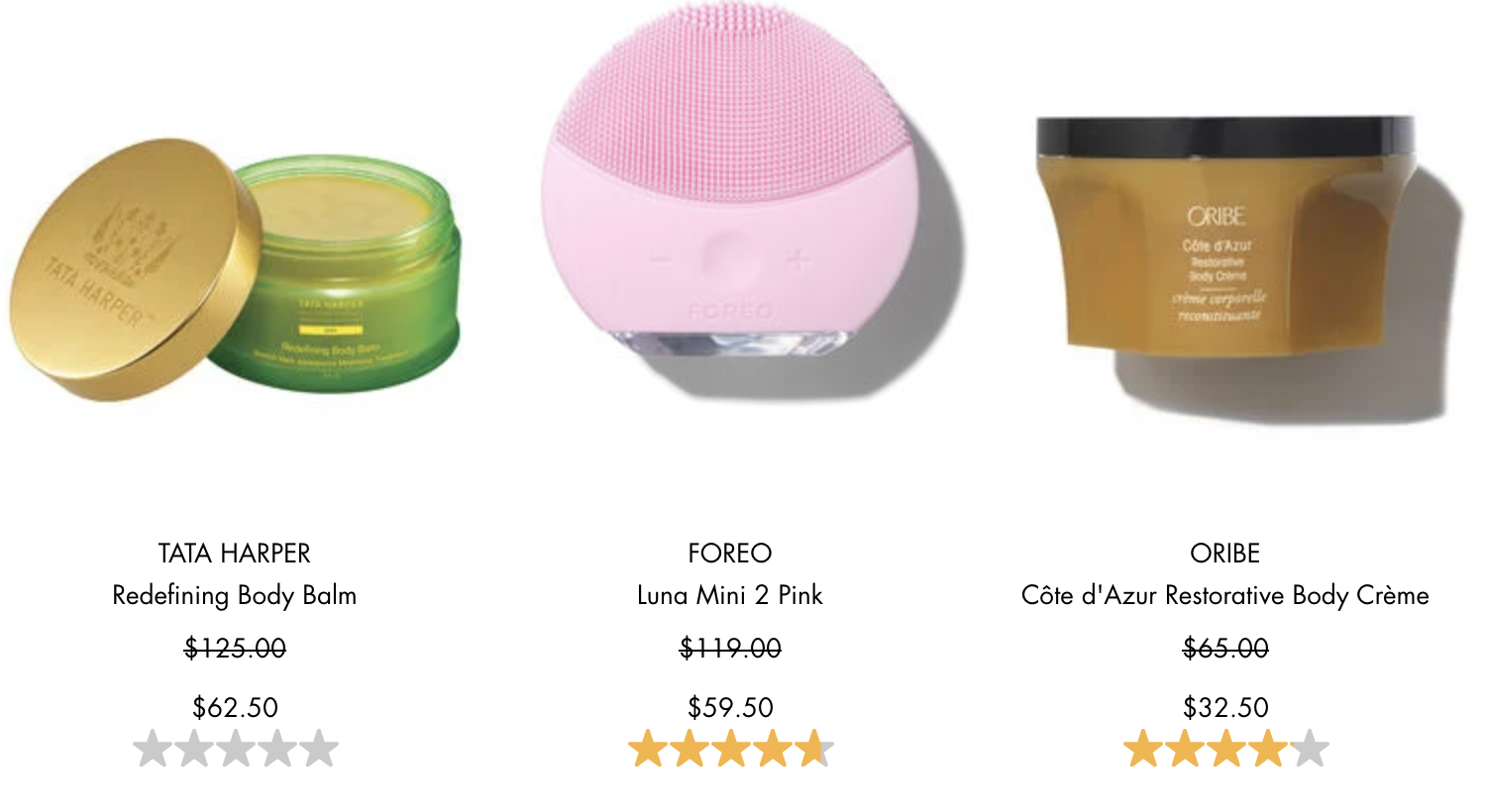
Task: Click the ORIBE brand name
Action: click(1225, 553)
